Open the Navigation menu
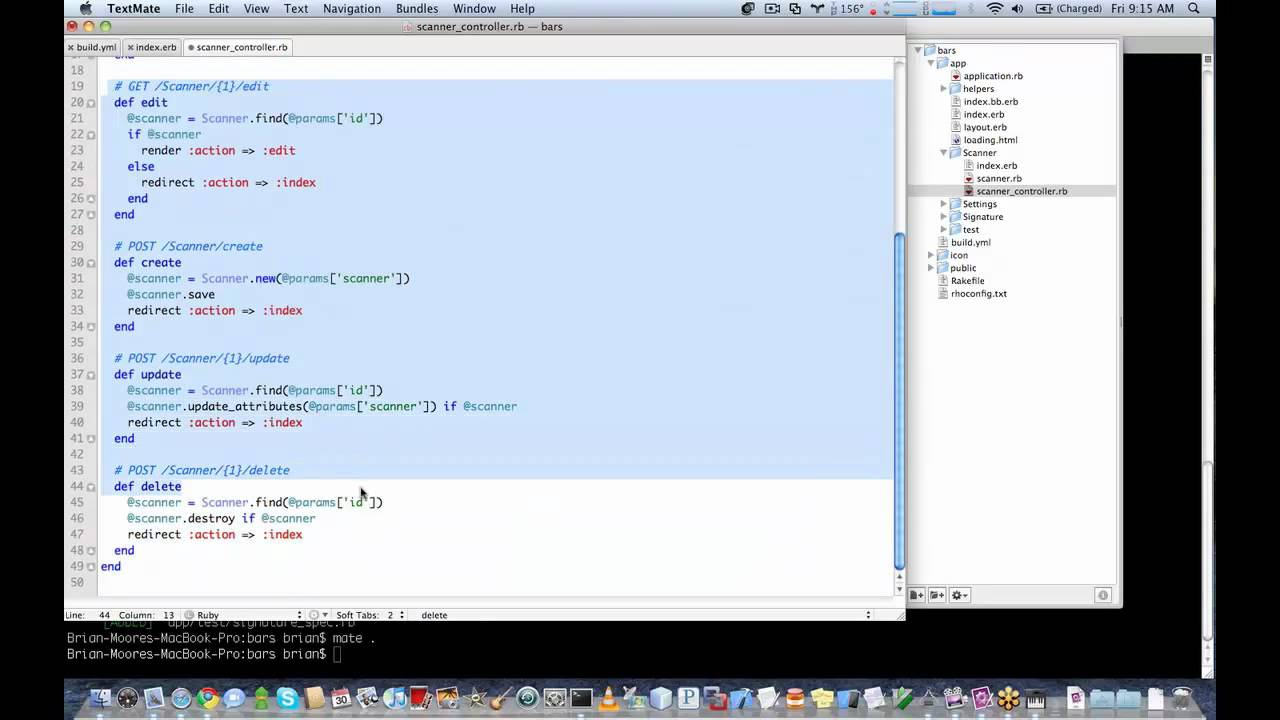This screenshot has height=720, width=1280. 352,8
